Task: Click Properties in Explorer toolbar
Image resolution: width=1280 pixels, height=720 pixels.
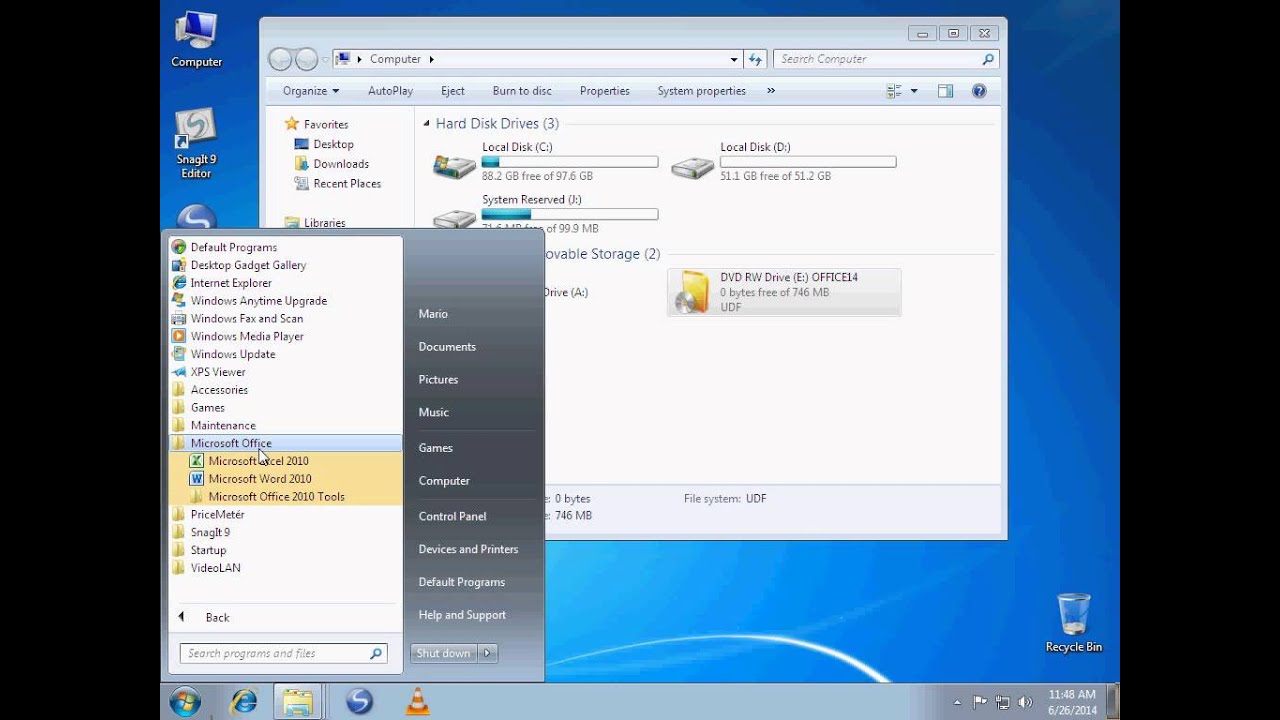Action: coord(605,91)
